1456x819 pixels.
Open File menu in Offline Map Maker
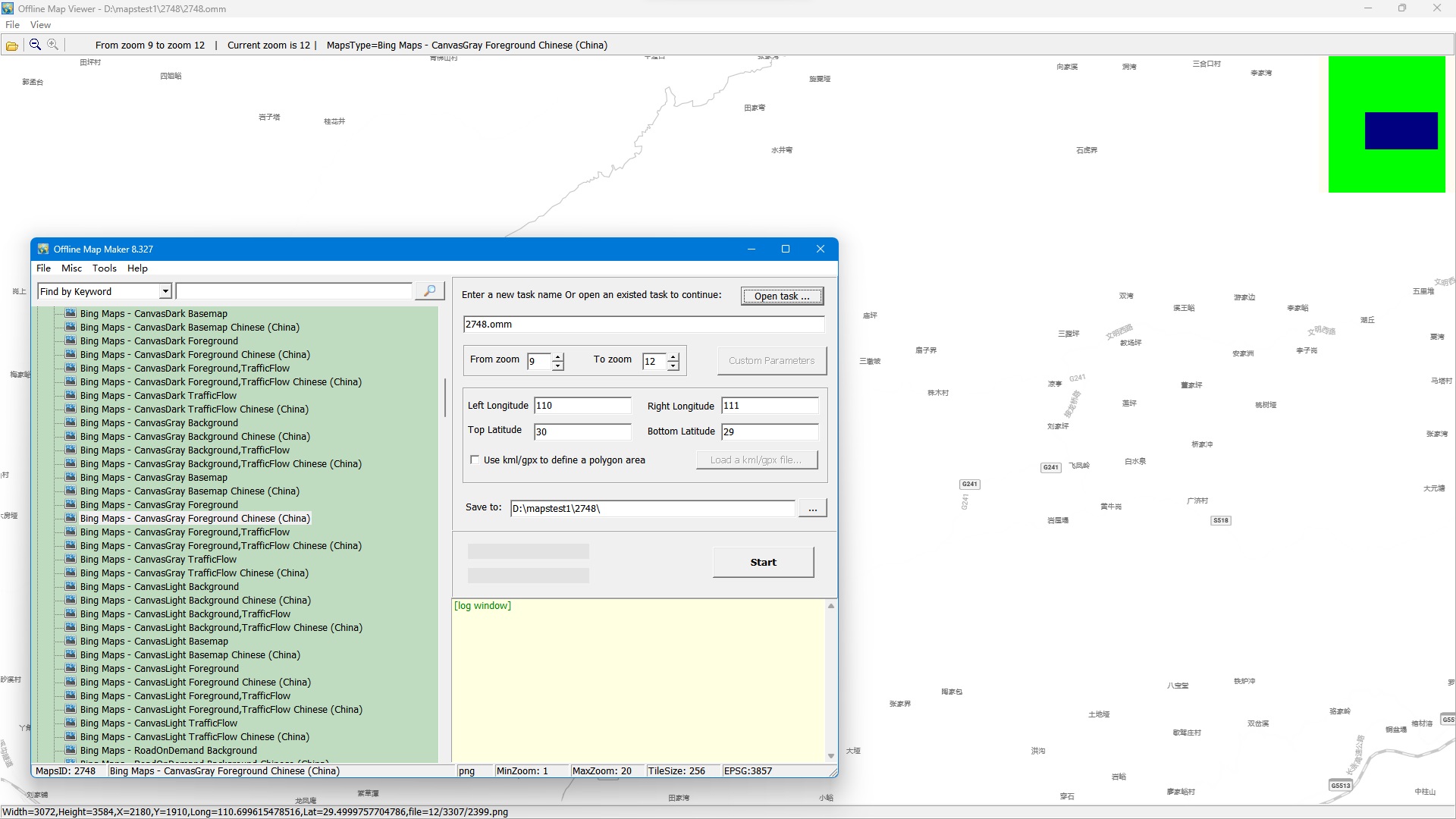pos(43,268)
